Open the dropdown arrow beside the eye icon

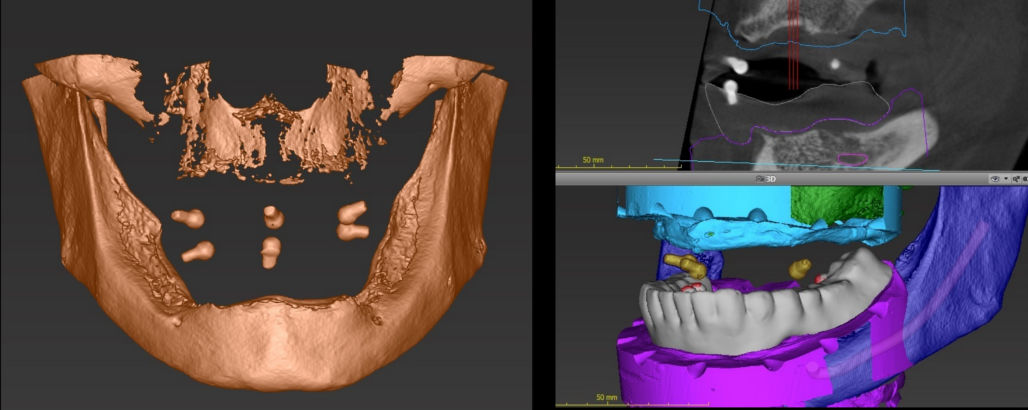tap(1006, 178)
